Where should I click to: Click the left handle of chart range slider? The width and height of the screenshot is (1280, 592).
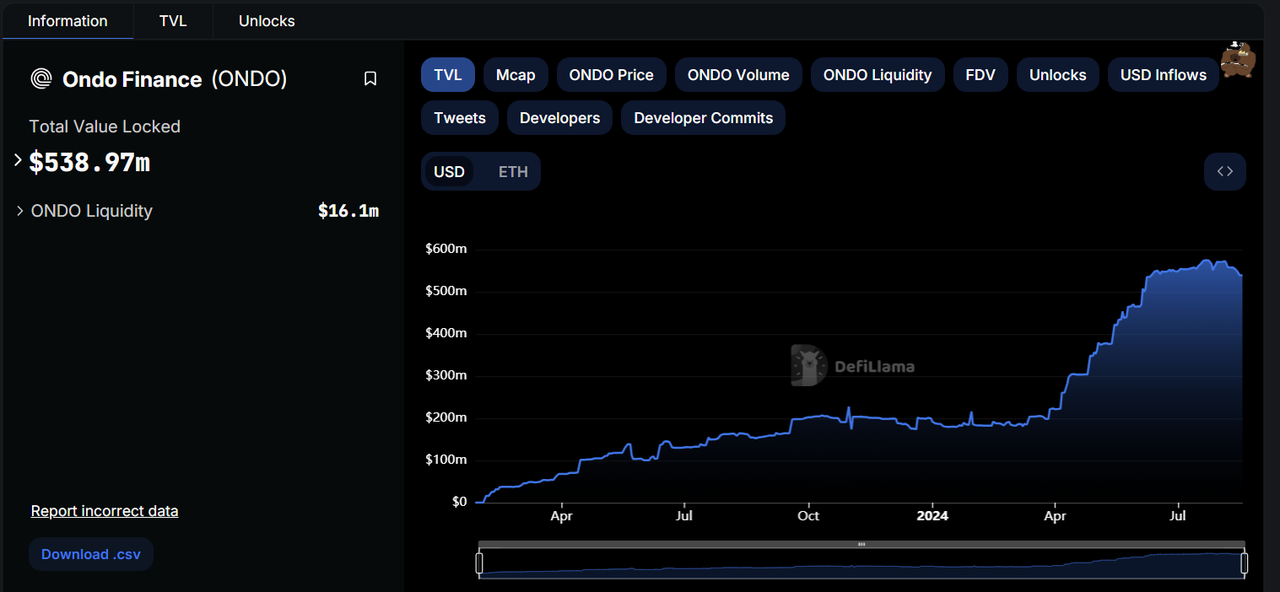coord(480,564)
